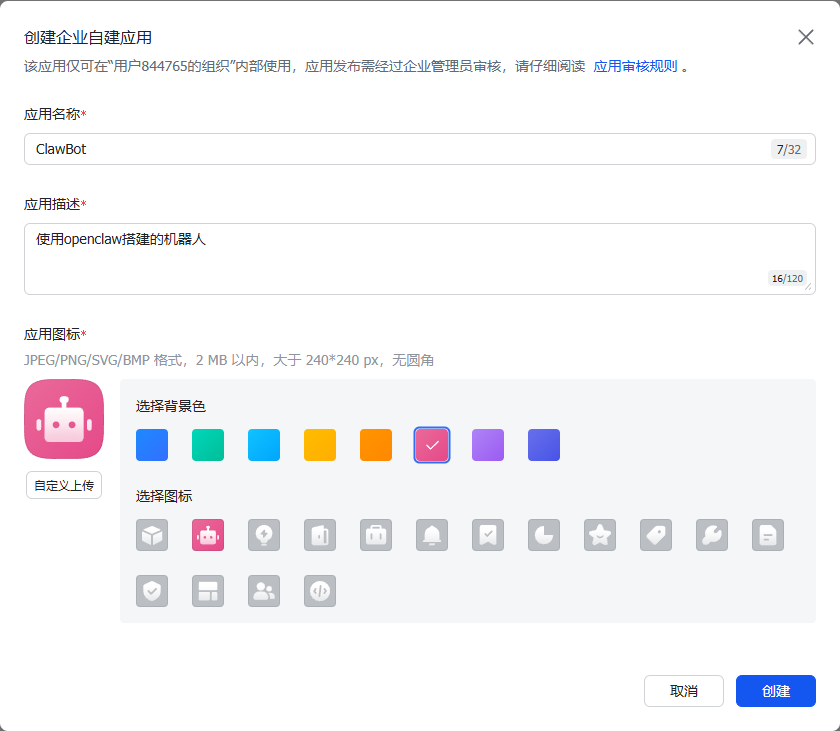Pick the wrench tool app icon
Screen dimensions: 840x731
(712, 535)
